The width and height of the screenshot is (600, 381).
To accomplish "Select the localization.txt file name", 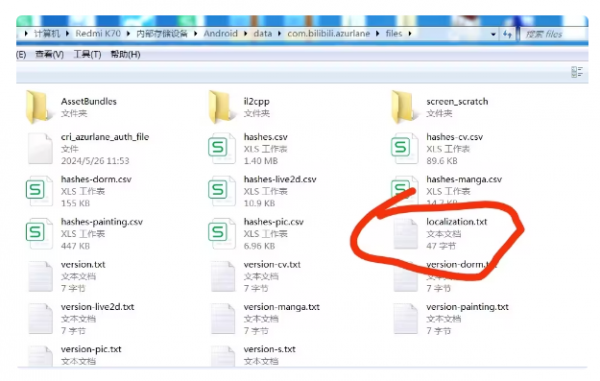I will [x=457, y=221].
